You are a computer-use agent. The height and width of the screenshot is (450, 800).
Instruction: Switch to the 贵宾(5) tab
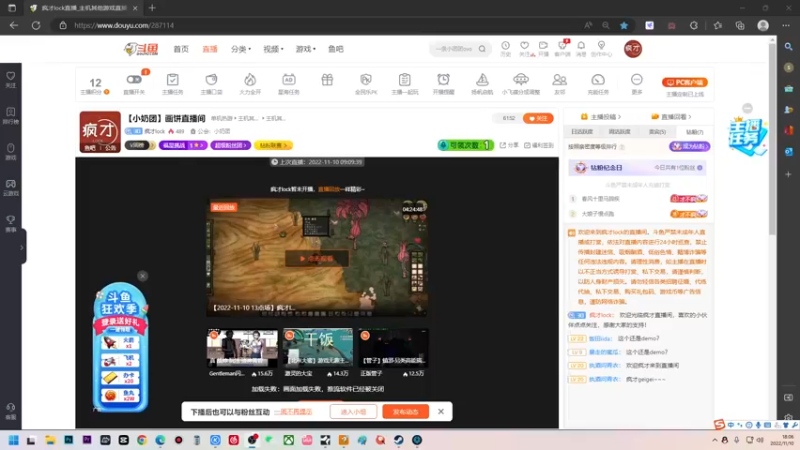tap(657, 132)
